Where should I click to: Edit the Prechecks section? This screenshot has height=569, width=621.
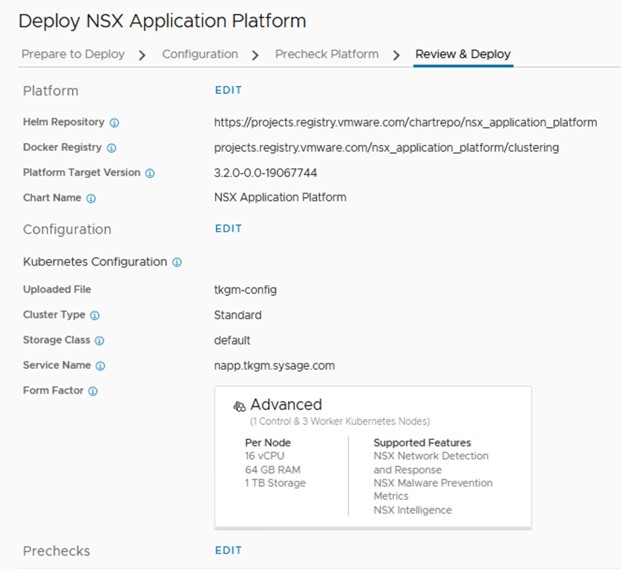(x=228, y=550)
